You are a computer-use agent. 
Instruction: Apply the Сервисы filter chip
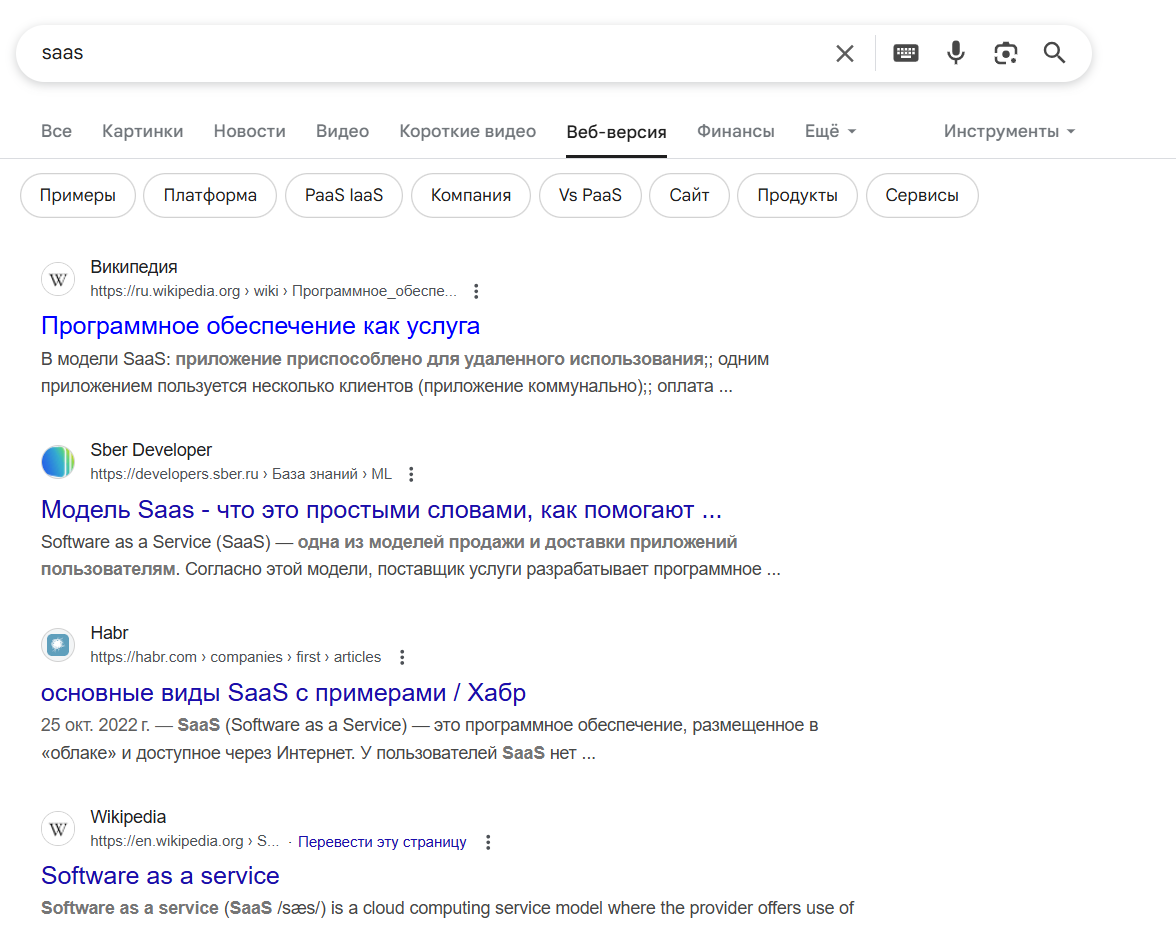(x=922, y=196)
